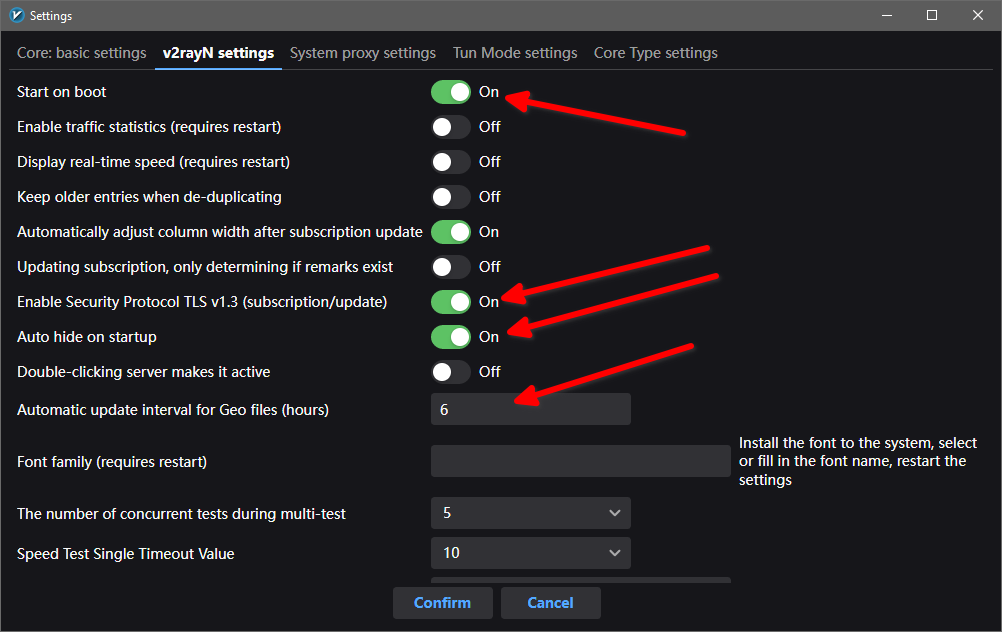Click the Cancel button
The width and height of the screenshot is (1002, 632).
[x=550, y=603]
